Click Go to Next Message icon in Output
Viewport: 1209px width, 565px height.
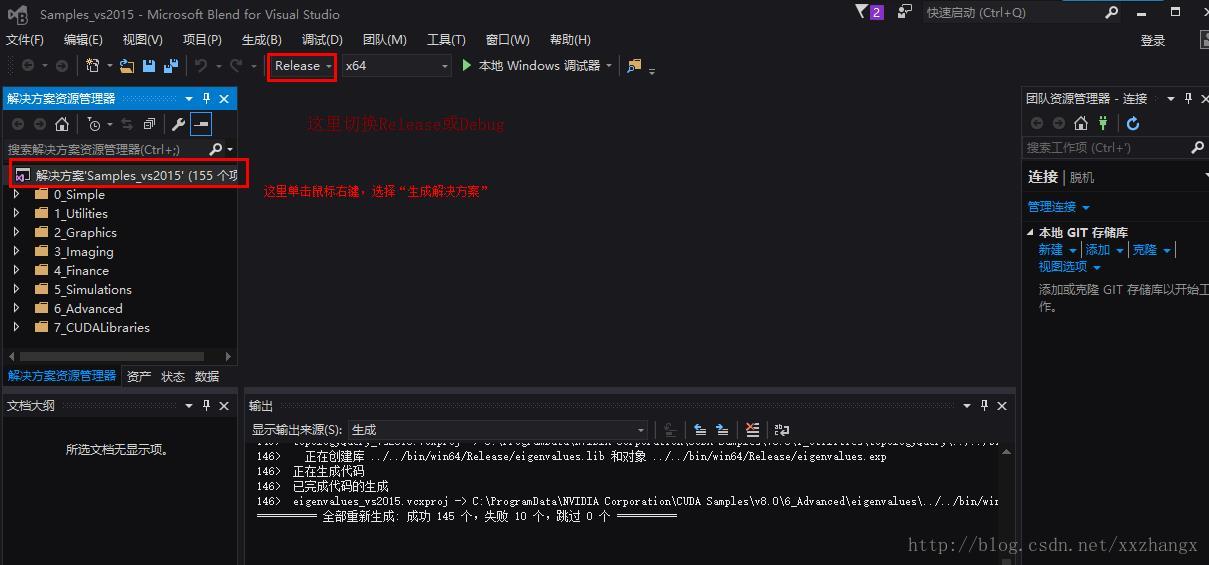722,430
